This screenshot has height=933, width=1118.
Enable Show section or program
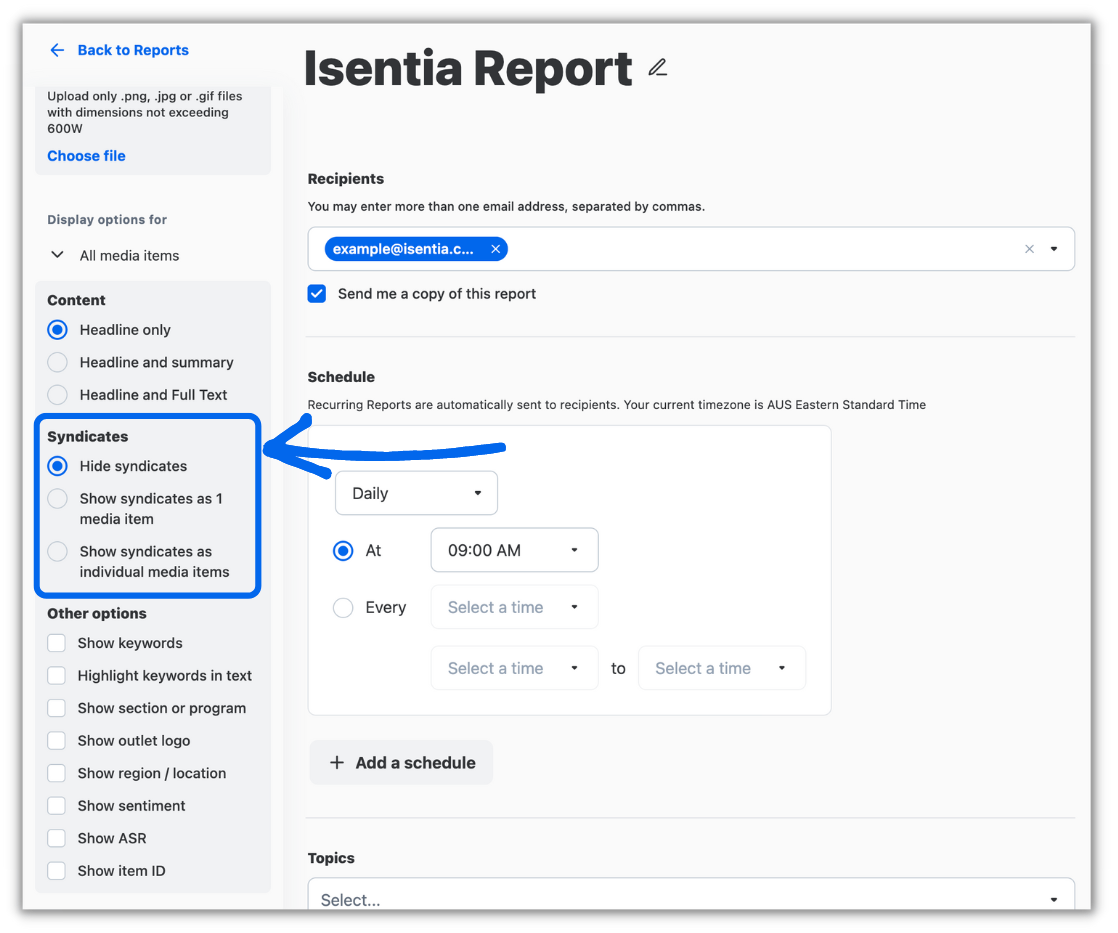click(x=56, y=708)
